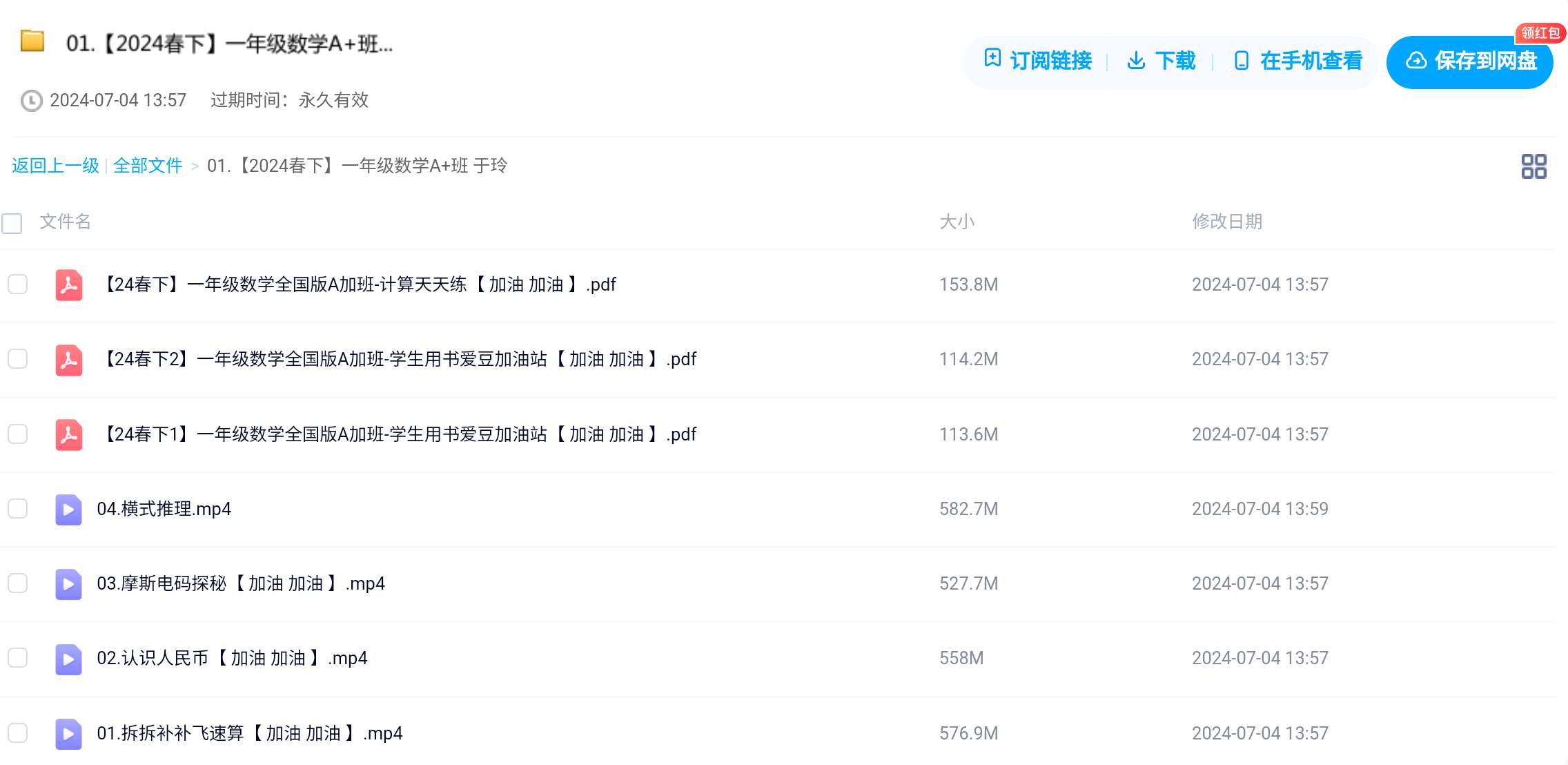Toggle the select-all checkbox beside 文件名
Screen dimensions: 1568x765
12,223
